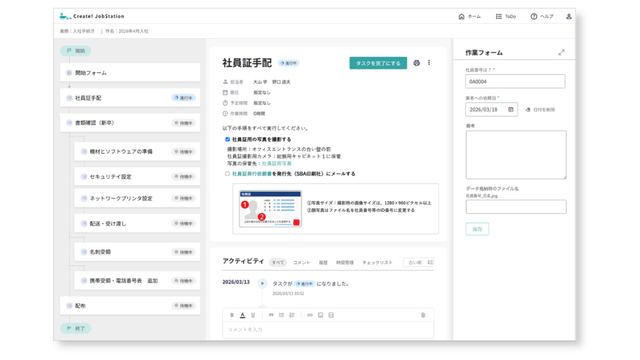Click the コメントを入力 comment box
Image resolution: width=640 pixels, height=360 pixels.
[x=328, y=329]
